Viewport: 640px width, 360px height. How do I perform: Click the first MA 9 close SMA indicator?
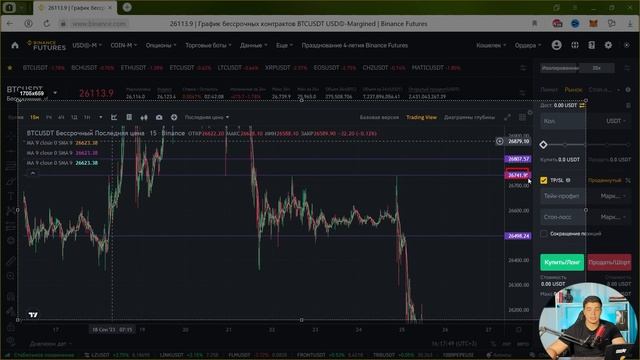(62, 143)
